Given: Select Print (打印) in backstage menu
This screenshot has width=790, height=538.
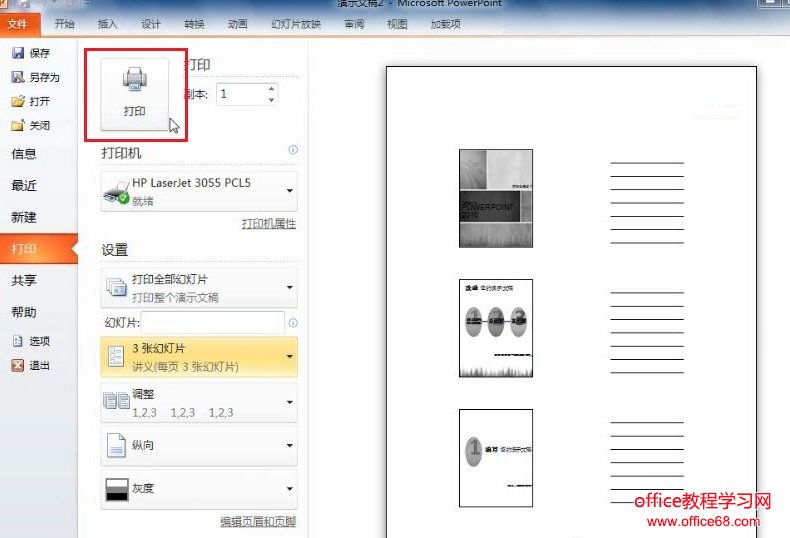Looking at the screenshot, I should [x=38, y=249].
